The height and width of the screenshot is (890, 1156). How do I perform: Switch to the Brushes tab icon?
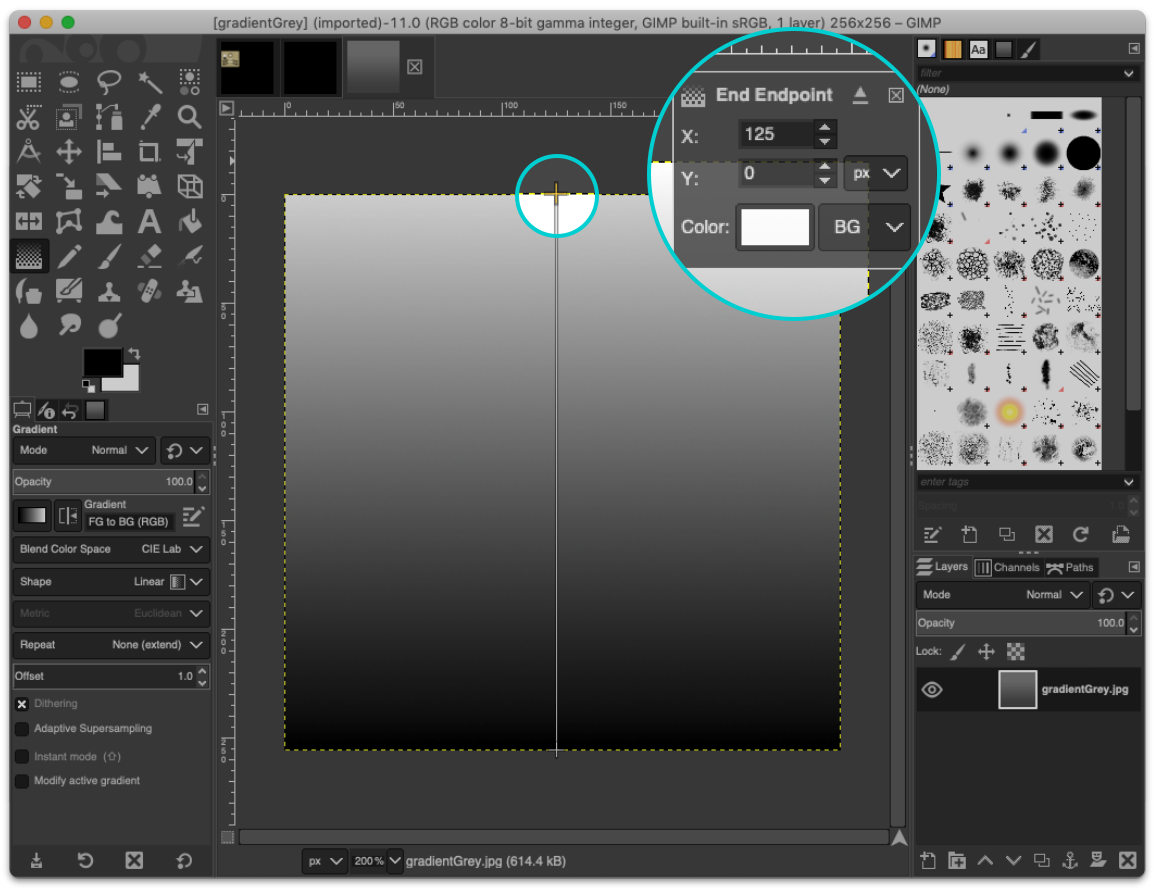(x=927, y=49)
